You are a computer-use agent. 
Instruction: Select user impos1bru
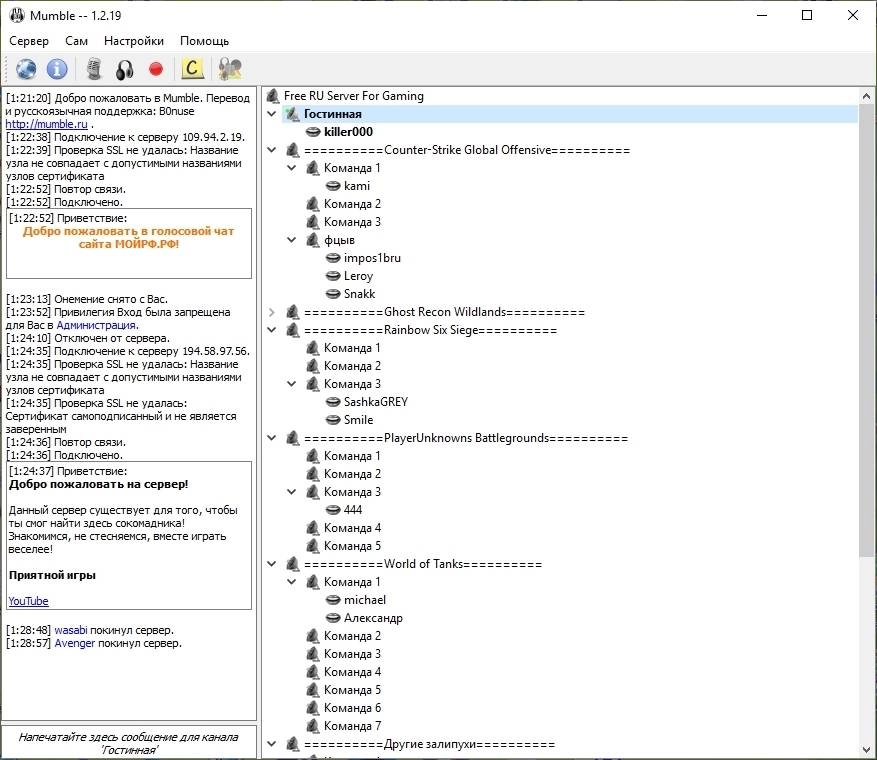point(372,258)
